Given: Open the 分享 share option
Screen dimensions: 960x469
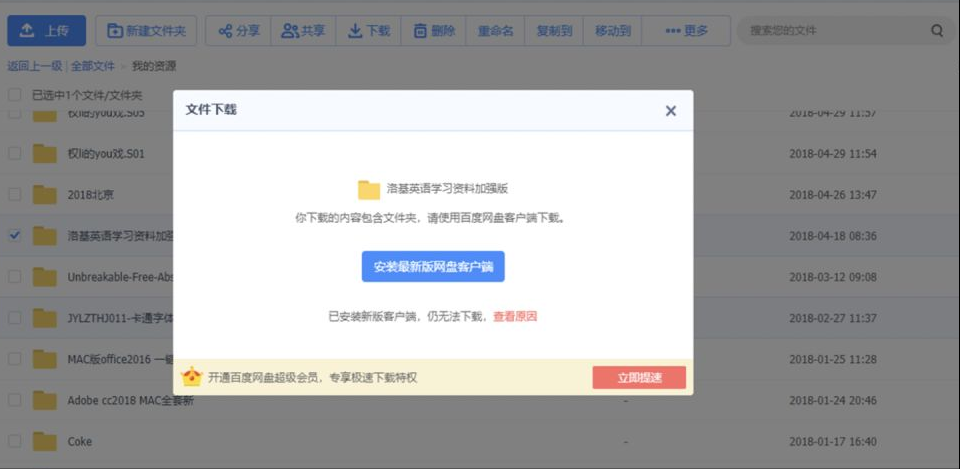Looking at the screenshot, I should [239, 31].
